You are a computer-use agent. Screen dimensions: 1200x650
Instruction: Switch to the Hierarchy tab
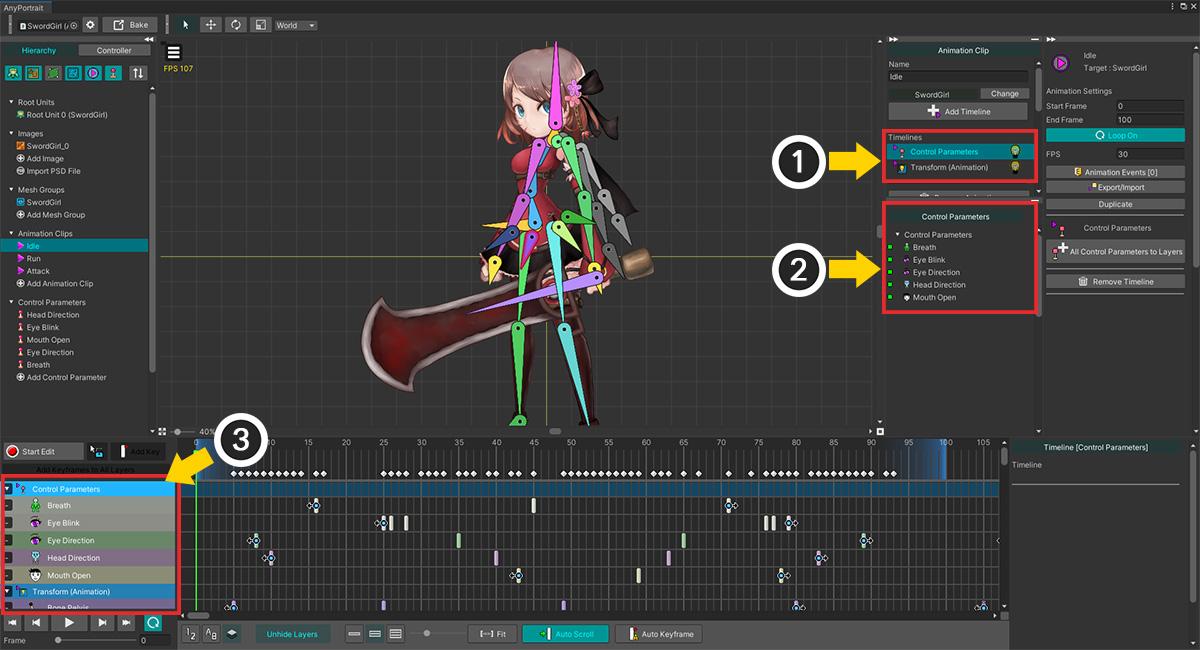[40, 50]
